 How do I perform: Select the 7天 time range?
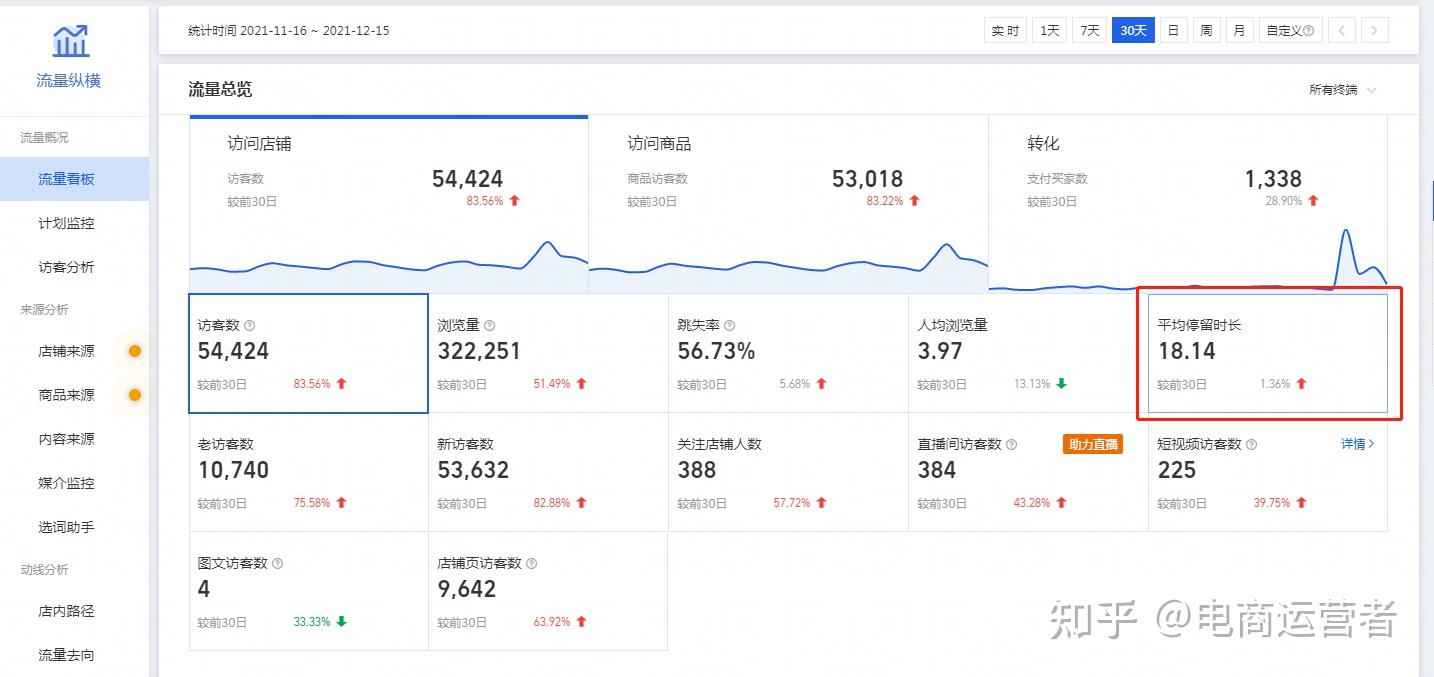(1089, 31)
